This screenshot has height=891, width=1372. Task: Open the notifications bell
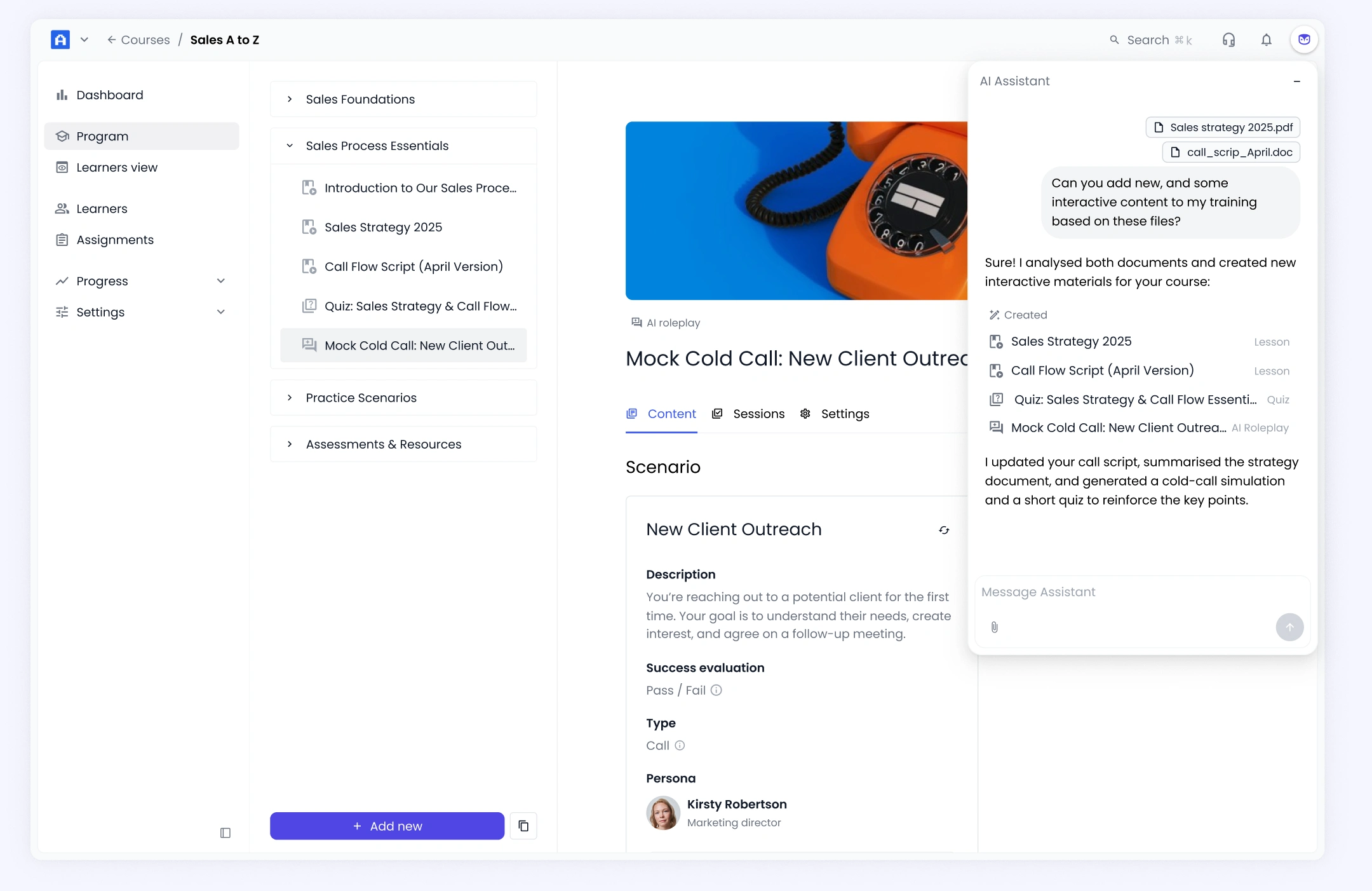point(1266,40)
